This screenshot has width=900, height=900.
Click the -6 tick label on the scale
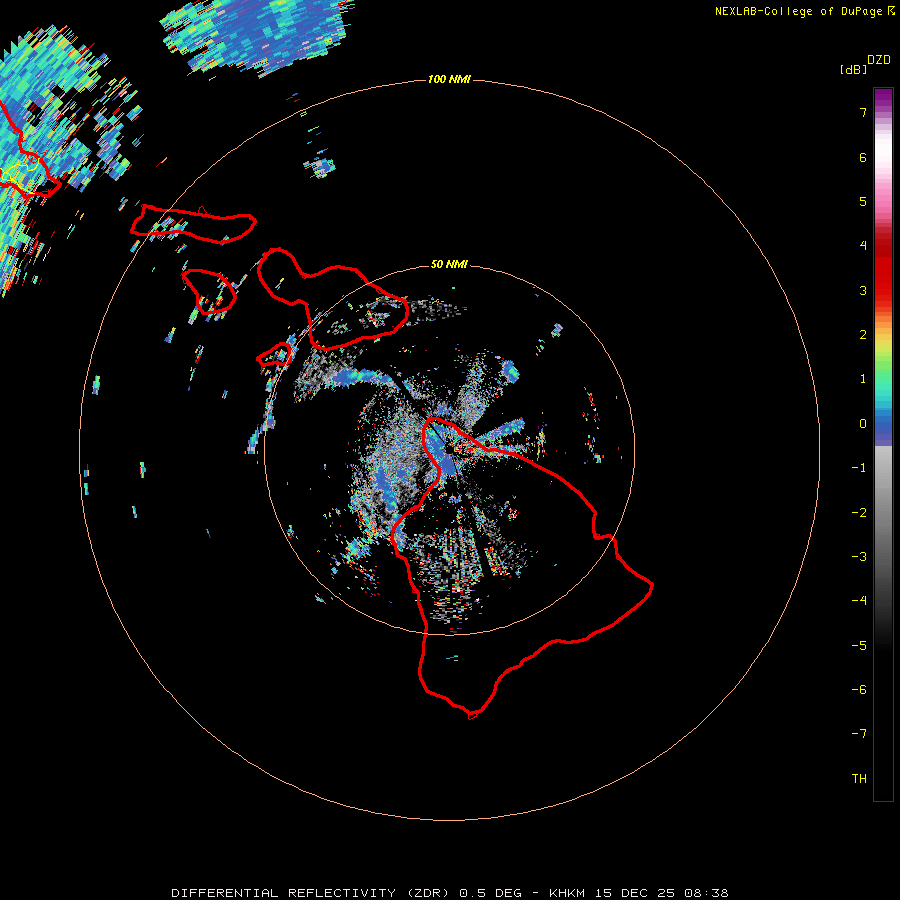coord(859,689)
